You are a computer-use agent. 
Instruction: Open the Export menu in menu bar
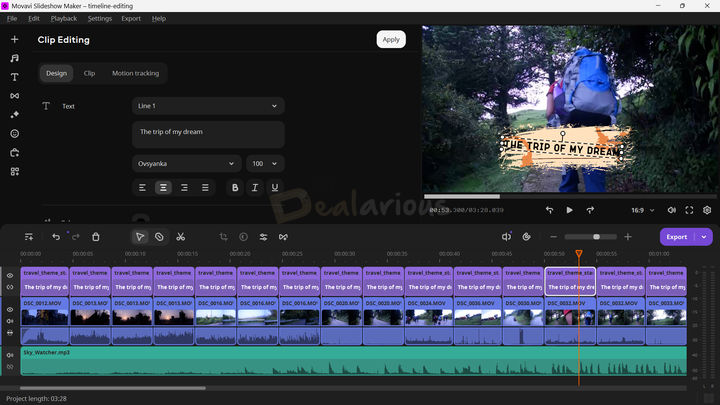(131, 18)
